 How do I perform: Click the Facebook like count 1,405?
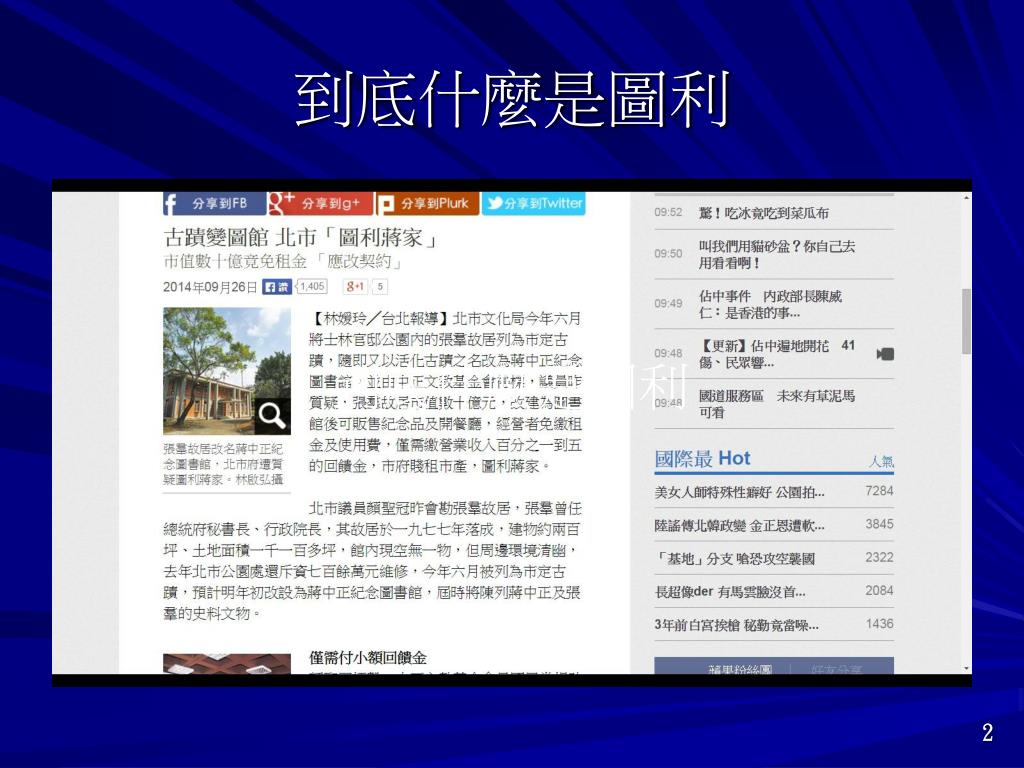pos(312,286)
